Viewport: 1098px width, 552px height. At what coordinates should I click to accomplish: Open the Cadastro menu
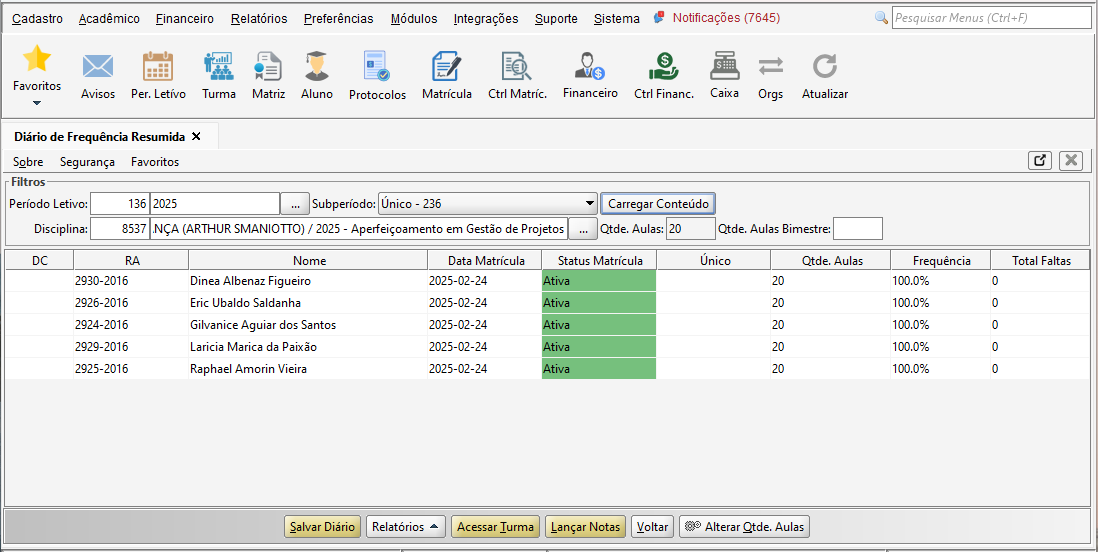(x=37, y=19)
